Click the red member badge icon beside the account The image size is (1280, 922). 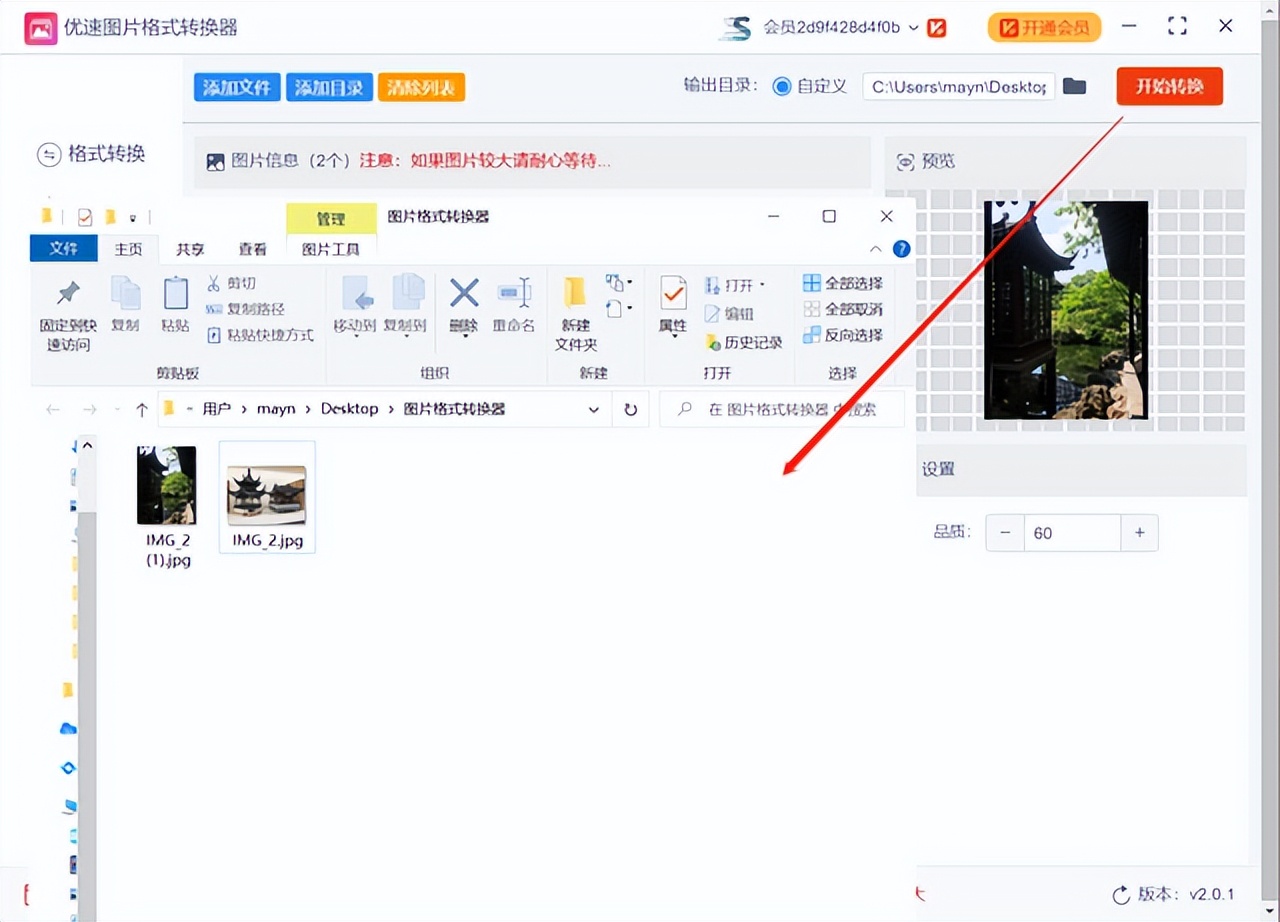[937, 27]
